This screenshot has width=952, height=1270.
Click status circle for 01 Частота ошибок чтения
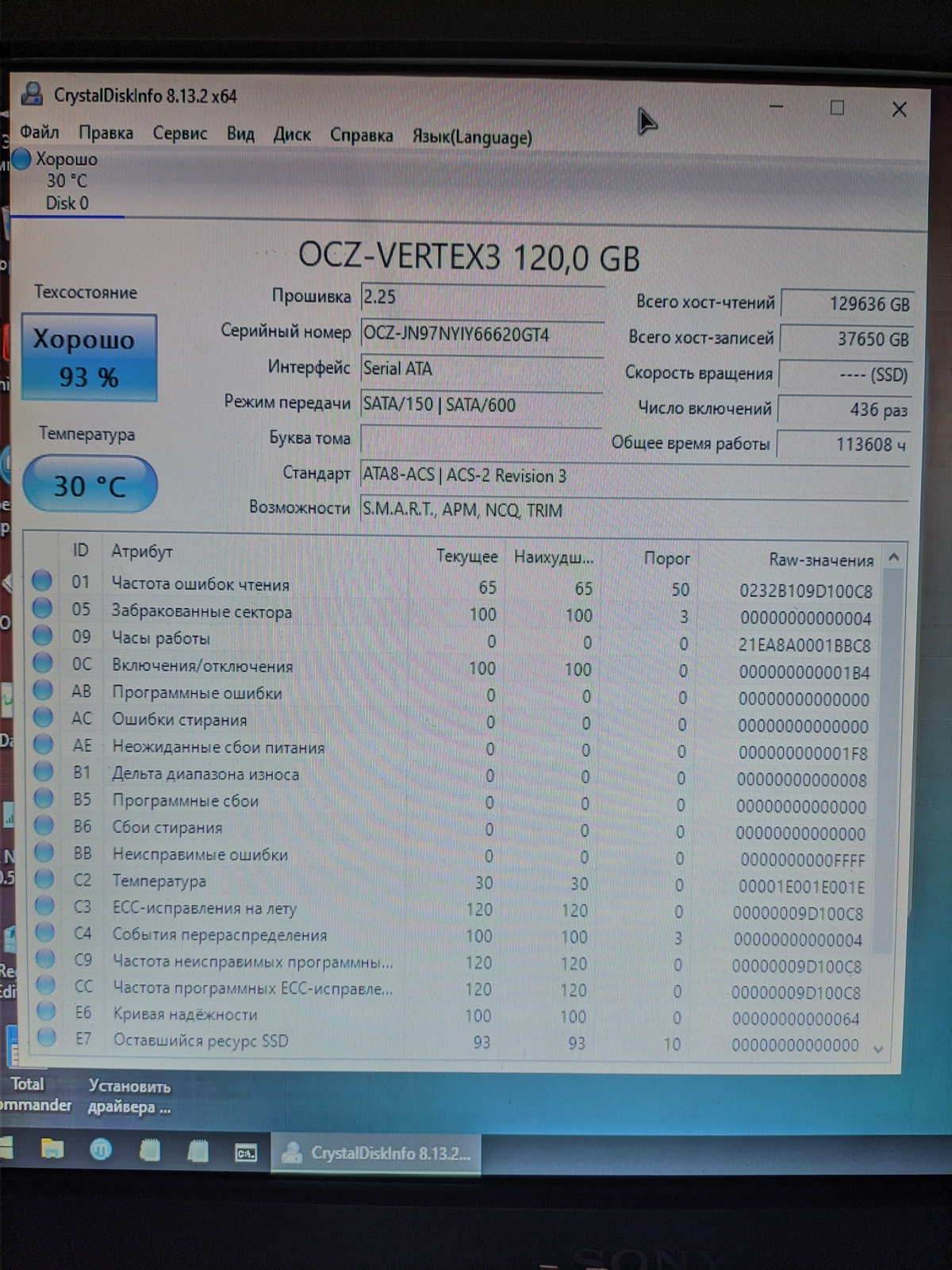point(42,581)
